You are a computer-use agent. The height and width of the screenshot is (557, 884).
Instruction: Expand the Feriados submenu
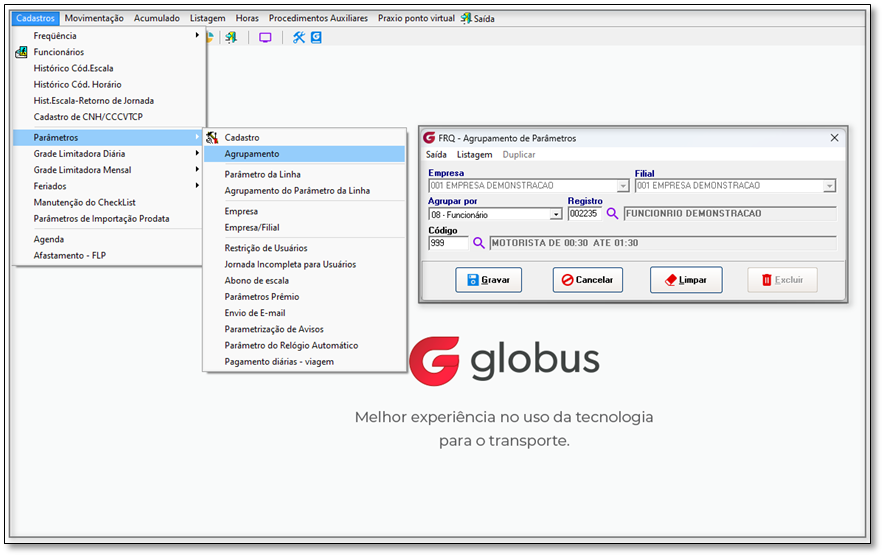coord(108,186)
